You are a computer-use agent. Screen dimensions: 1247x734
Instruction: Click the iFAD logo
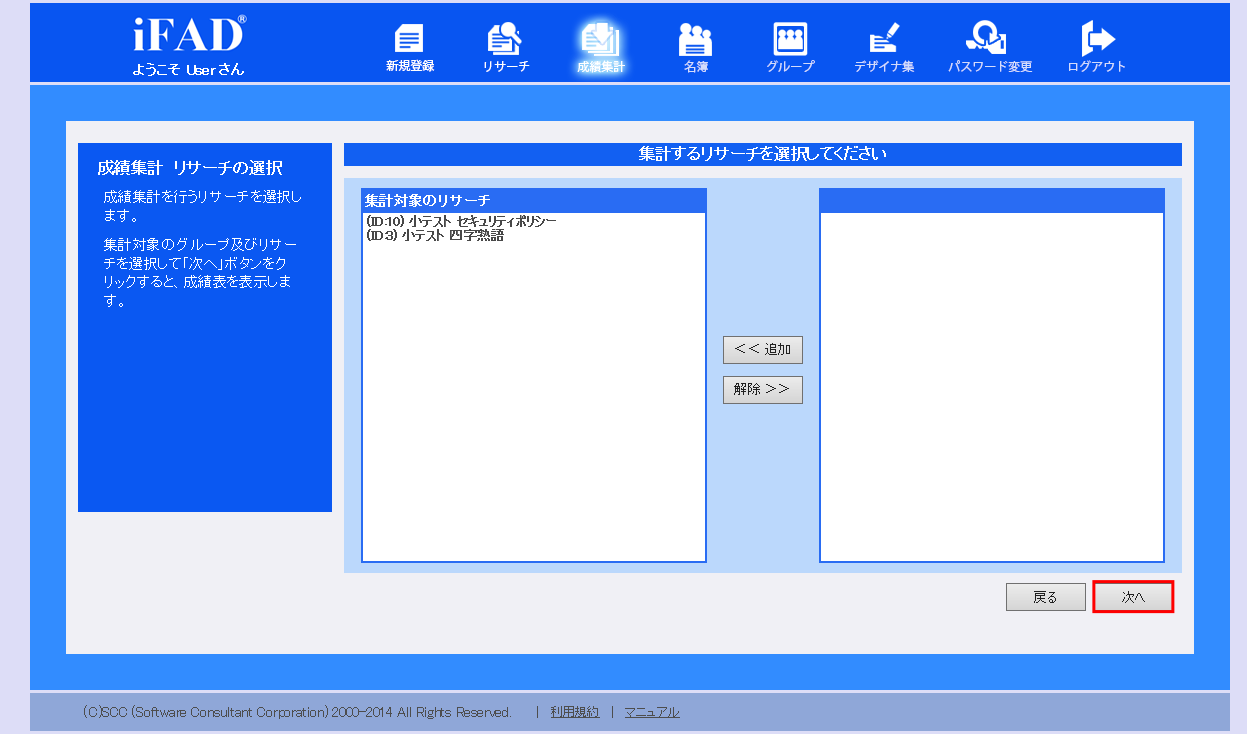point(188,36)
